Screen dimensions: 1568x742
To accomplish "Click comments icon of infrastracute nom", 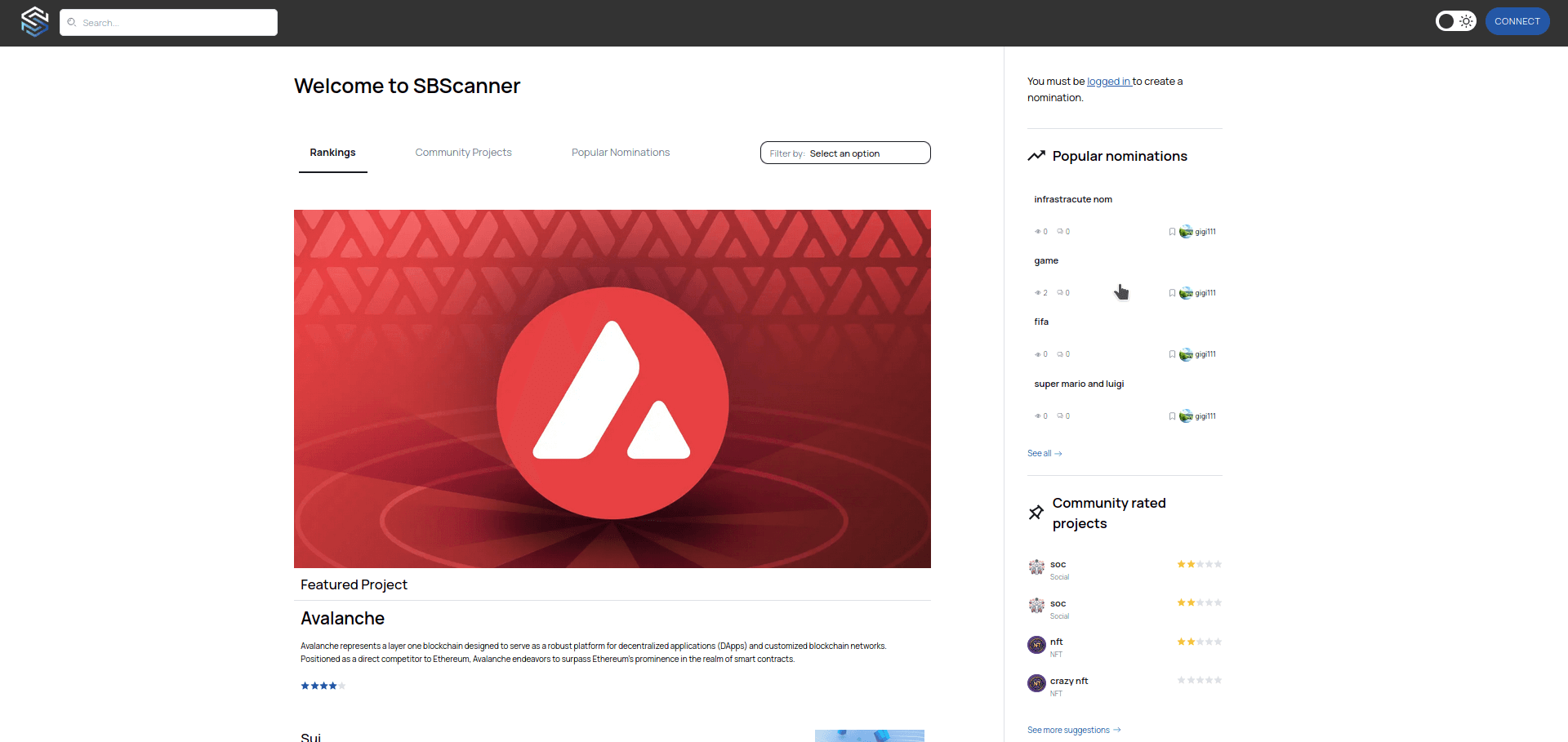I will click(x=1060, y=232).
